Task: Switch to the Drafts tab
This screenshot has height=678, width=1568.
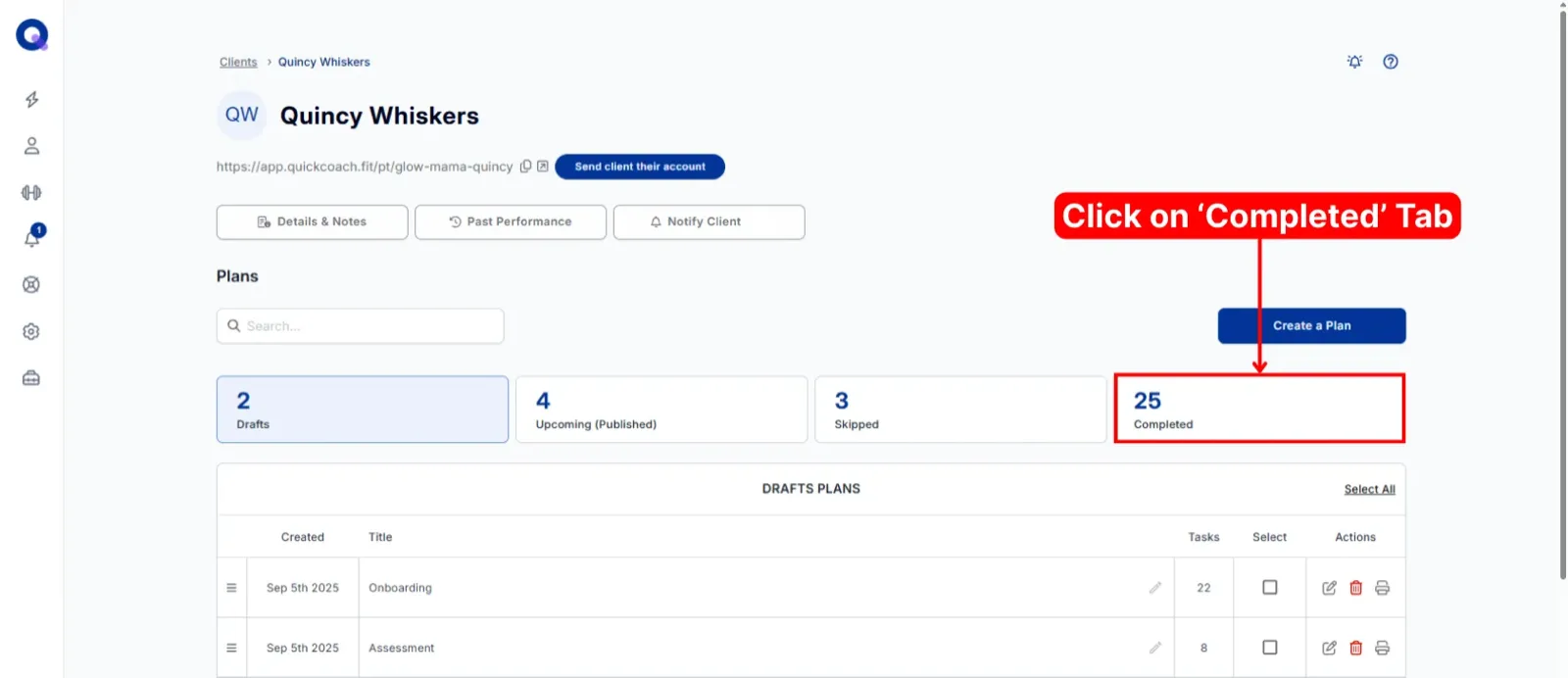Action: coord(363,410)
